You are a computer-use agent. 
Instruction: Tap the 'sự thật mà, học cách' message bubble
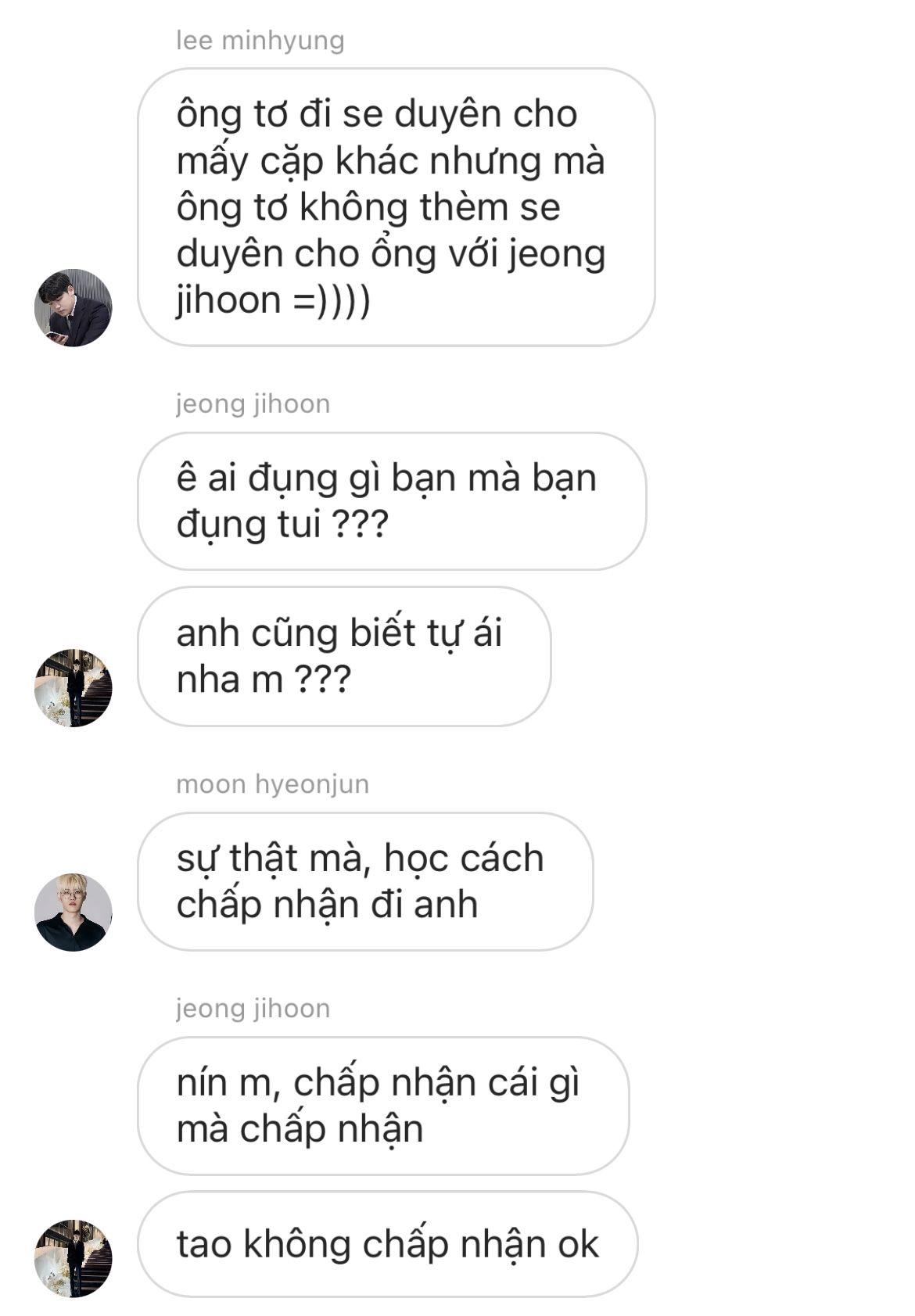coord(365,881)
